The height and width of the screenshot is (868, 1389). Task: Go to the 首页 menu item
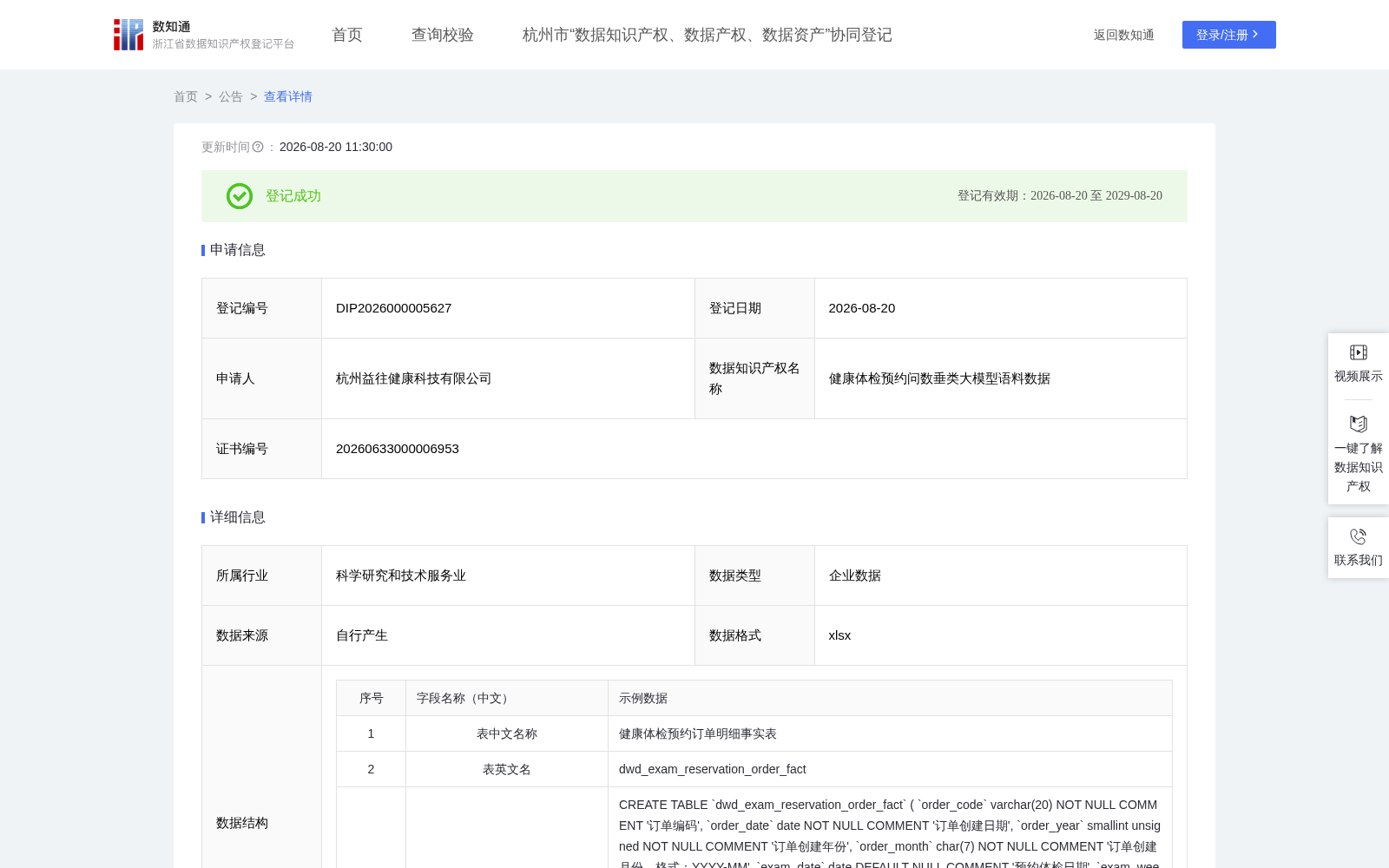click(347, 35)
